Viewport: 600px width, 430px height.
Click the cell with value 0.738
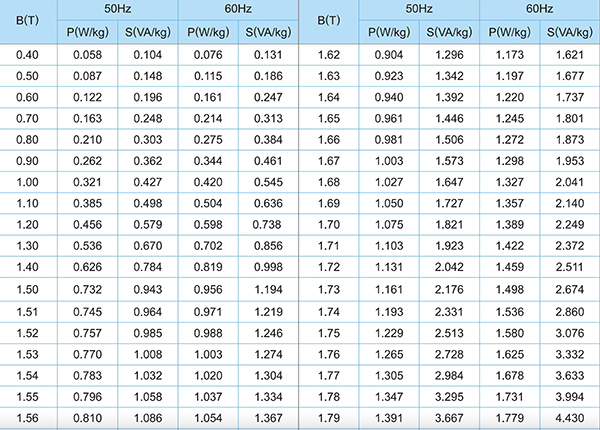[267, 225]
